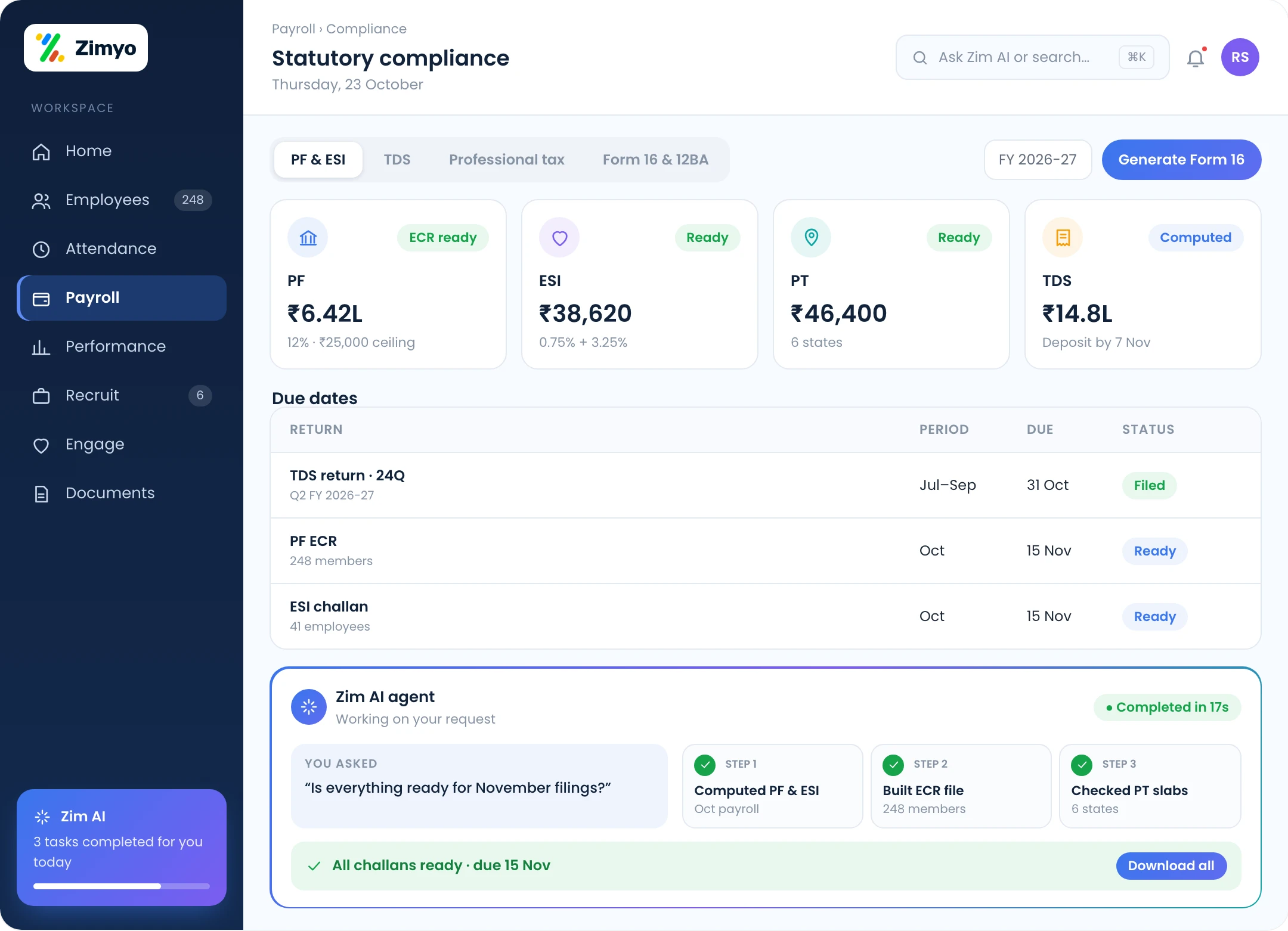
Task: Click the ⌘K shortcut badge
Action: coord(1136,57)
